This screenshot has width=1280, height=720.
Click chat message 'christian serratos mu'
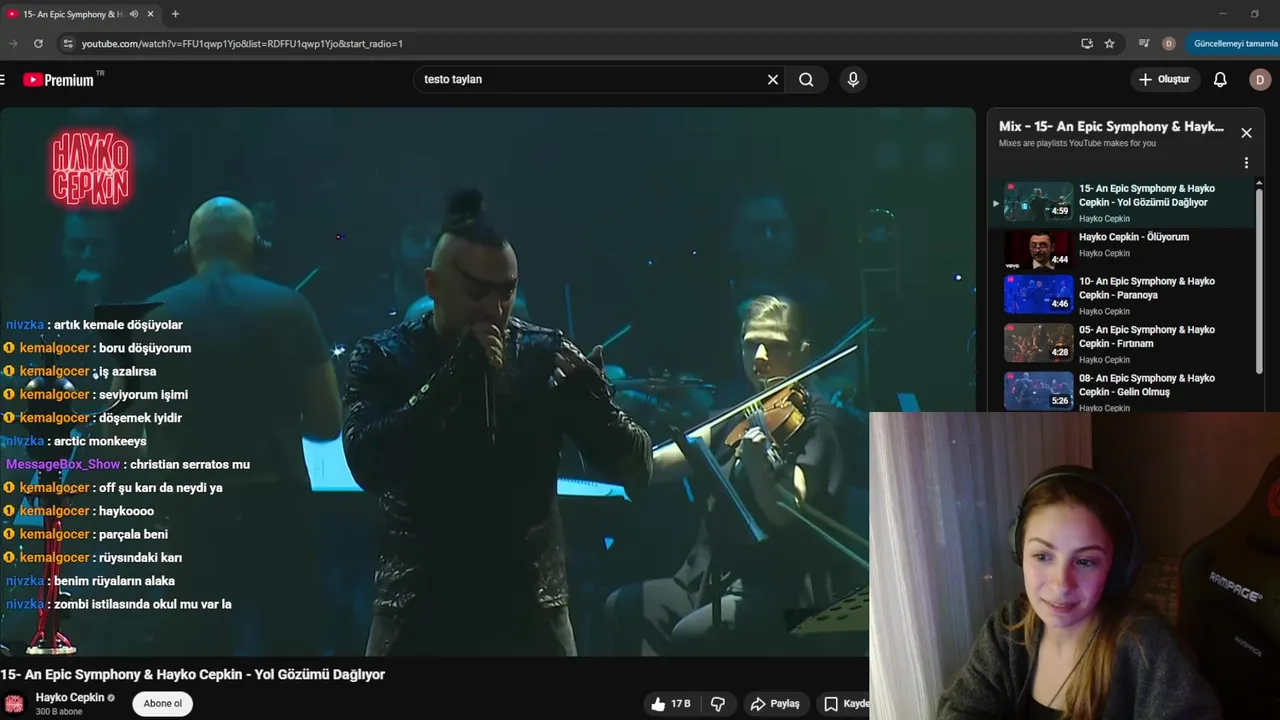[x=190, y=464]
